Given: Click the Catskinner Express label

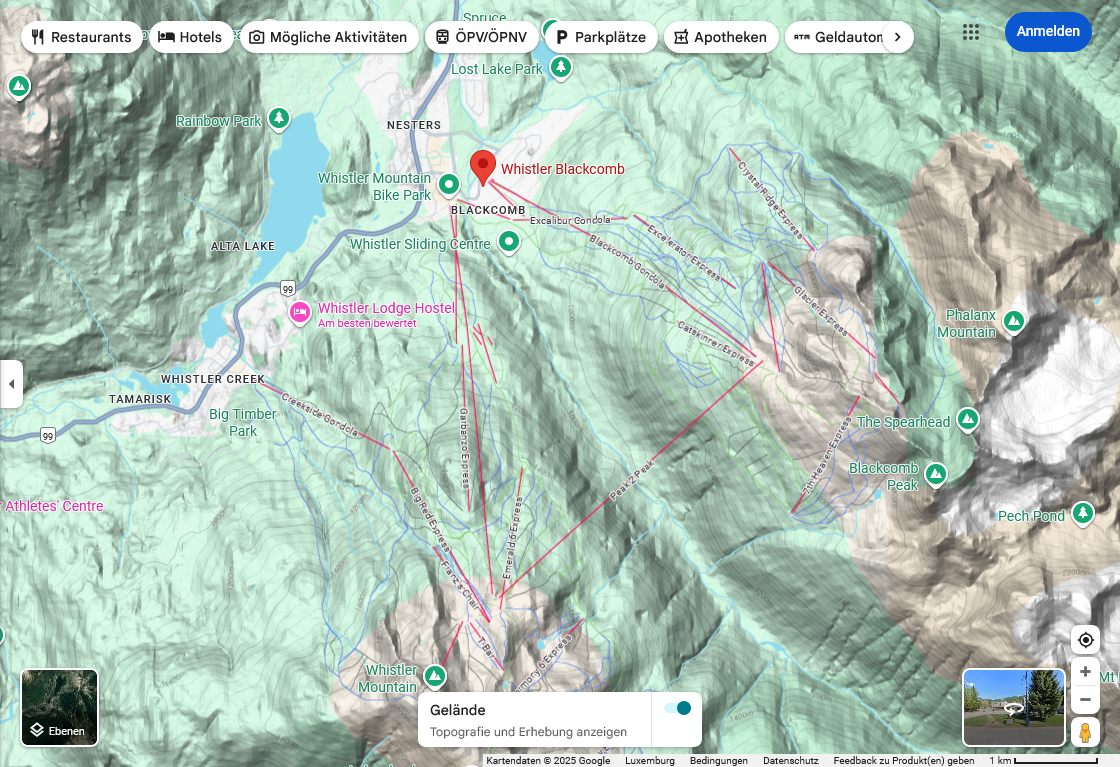Looking at the screenshot, I should pos(716,344).
